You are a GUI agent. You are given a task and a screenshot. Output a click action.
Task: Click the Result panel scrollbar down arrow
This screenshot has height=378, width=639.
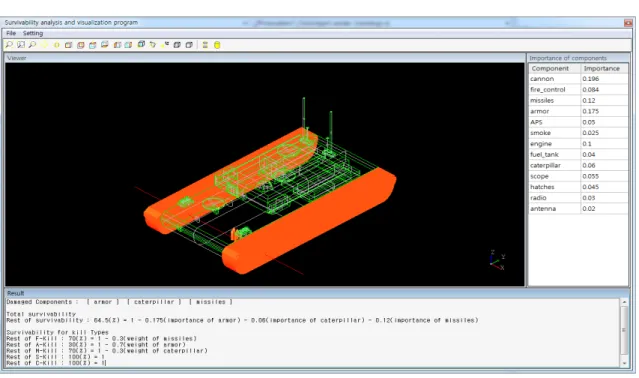click(x=624, y=363)
